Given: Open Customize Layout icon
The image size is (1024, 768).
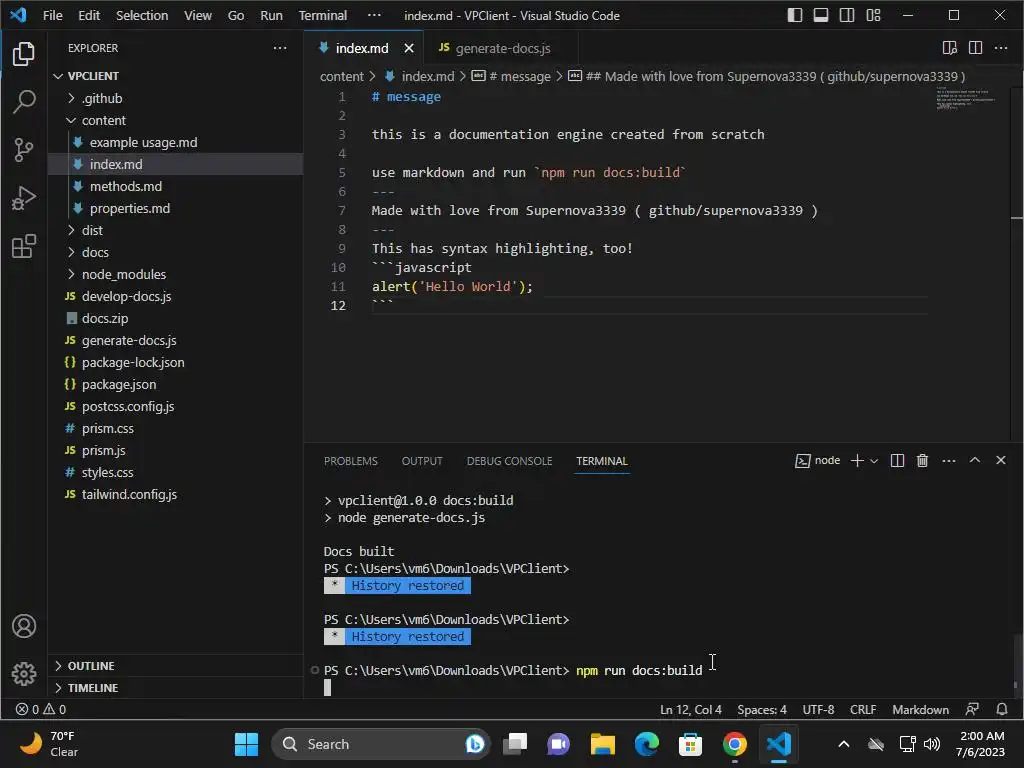Looking at the screenshot, I should click(873, 15).
